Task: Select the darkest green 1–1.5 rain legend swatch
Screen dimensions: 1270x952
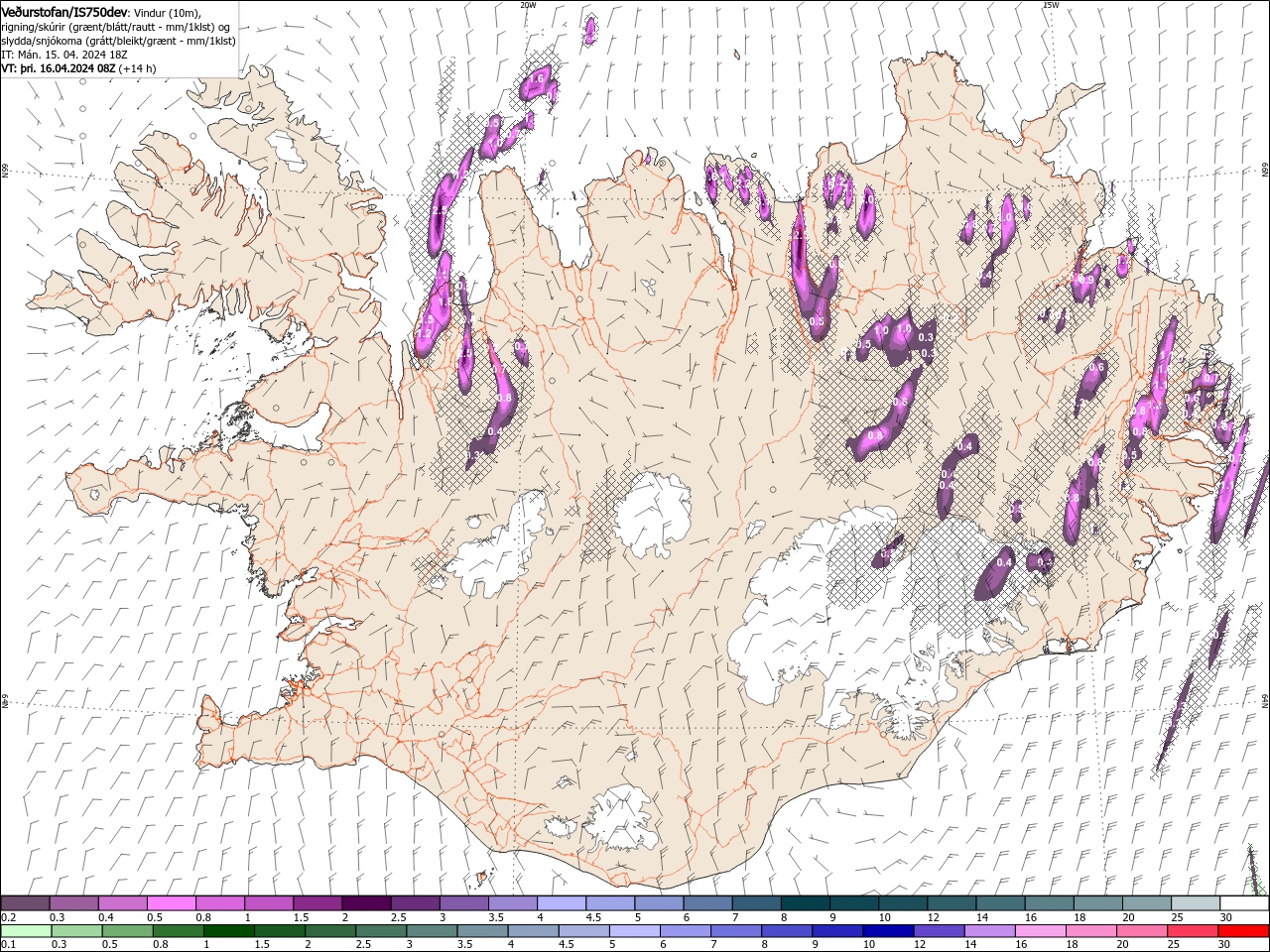Action: pos(228,931)
